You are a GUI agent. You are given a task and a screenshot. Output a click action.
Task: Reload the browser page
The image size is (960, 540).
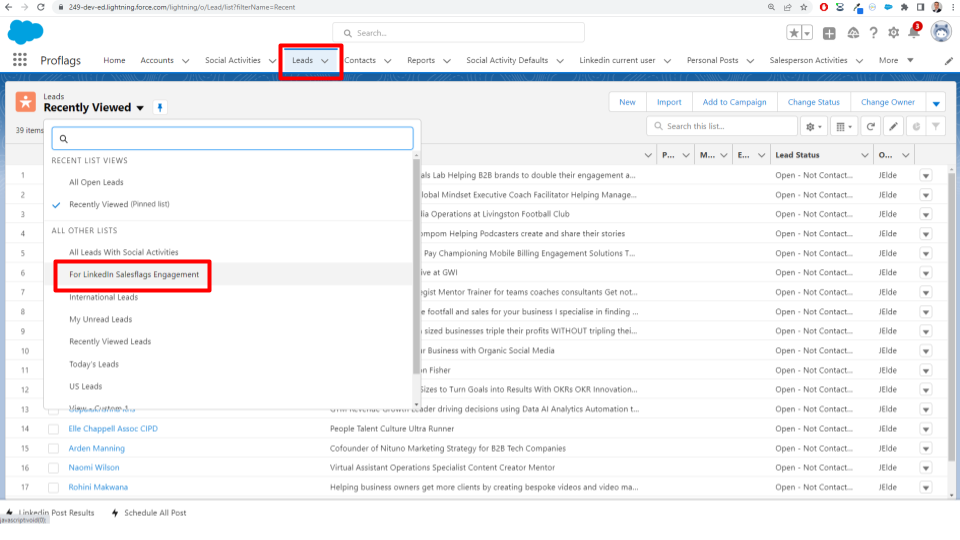click(40, 7)
